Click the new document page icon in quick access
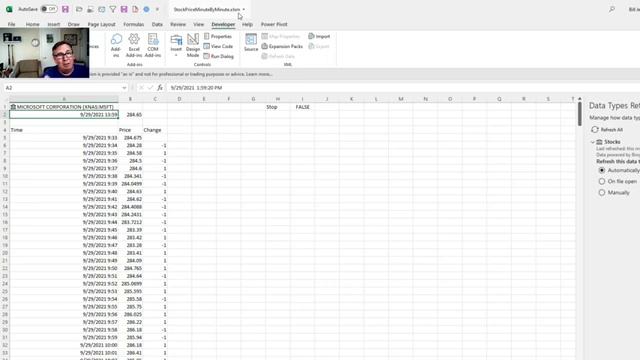 tap(135, 9)
